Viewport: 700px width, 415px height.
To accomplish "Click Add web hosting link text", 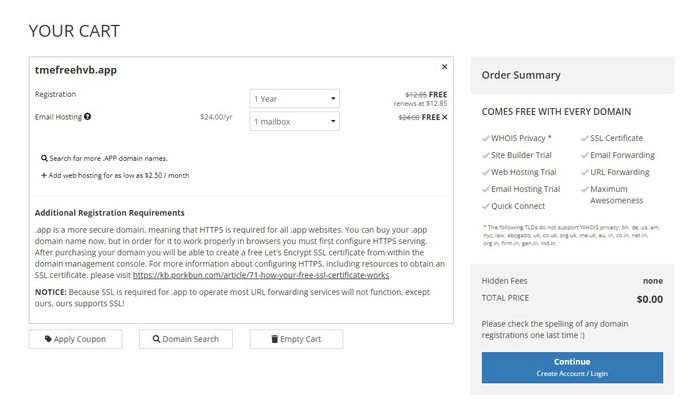I will tap(118, 175).
